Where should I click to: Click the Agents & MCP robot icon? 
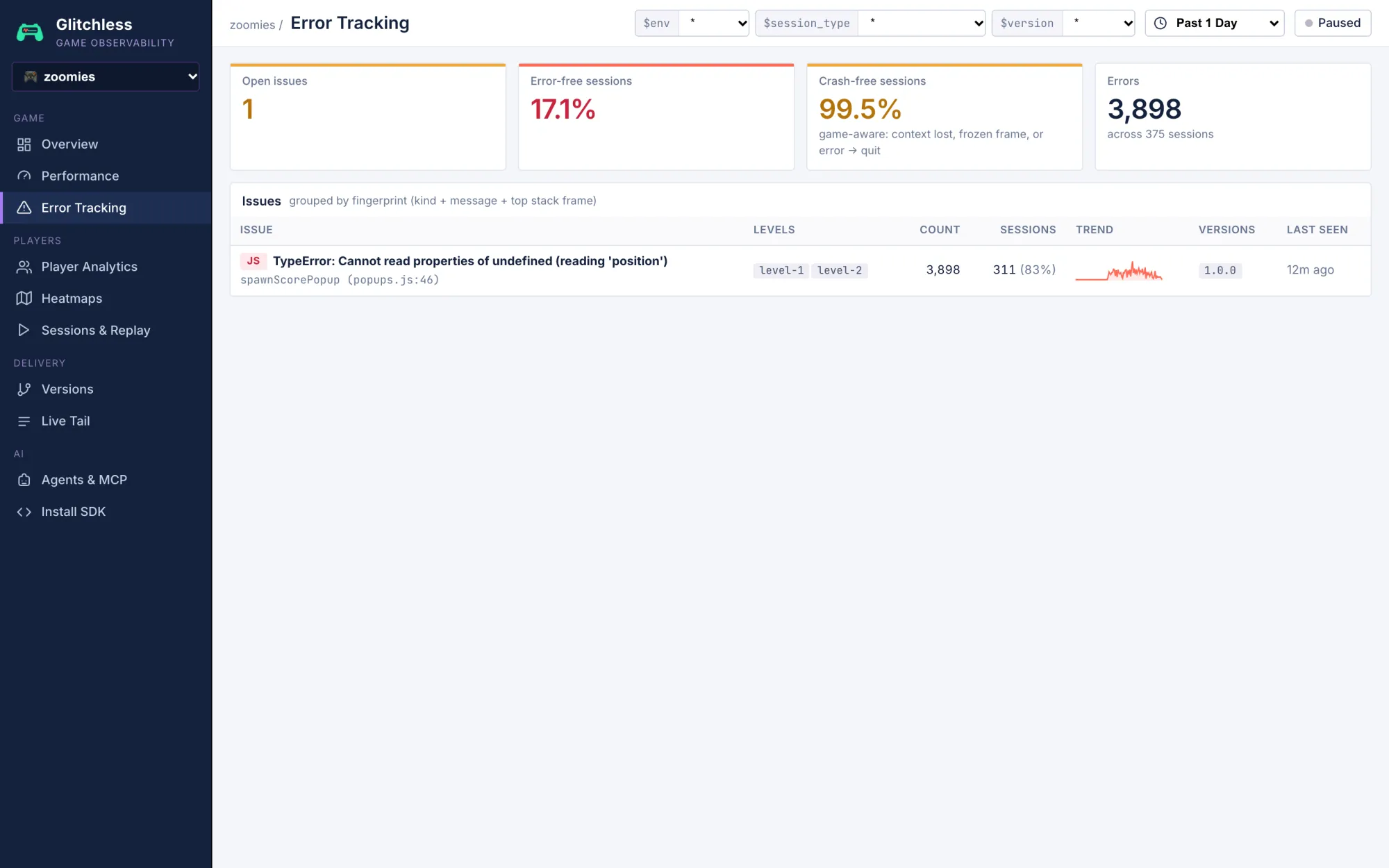click(24, 480)
